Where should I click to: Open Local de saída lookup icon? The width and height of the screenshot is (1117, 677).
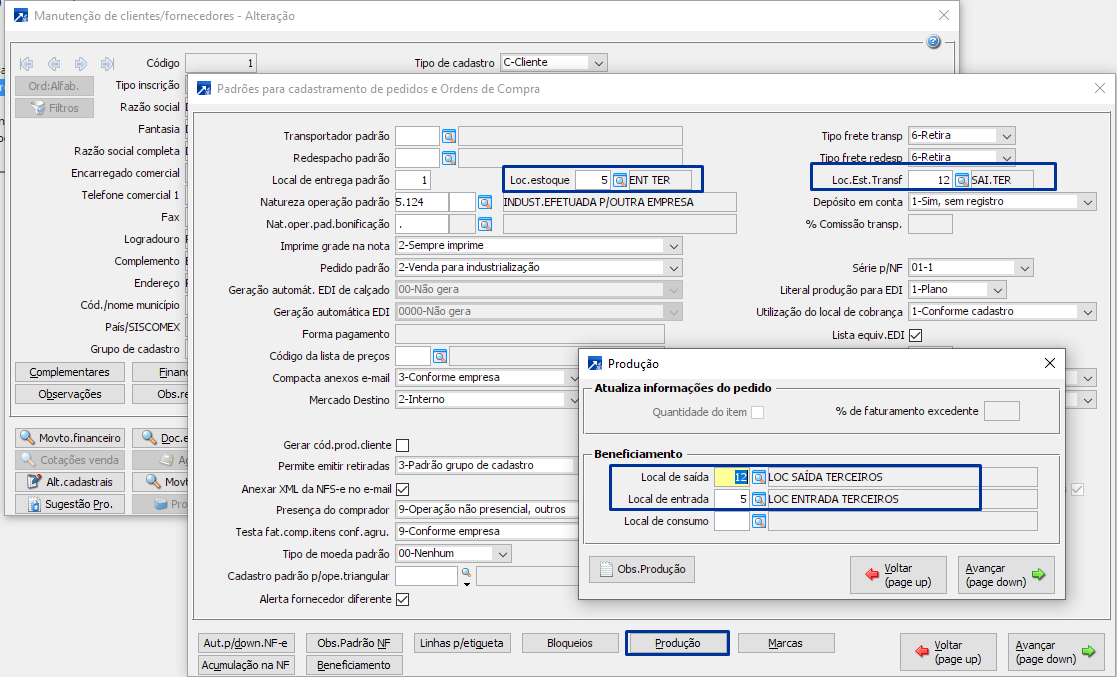click(759, 477)
